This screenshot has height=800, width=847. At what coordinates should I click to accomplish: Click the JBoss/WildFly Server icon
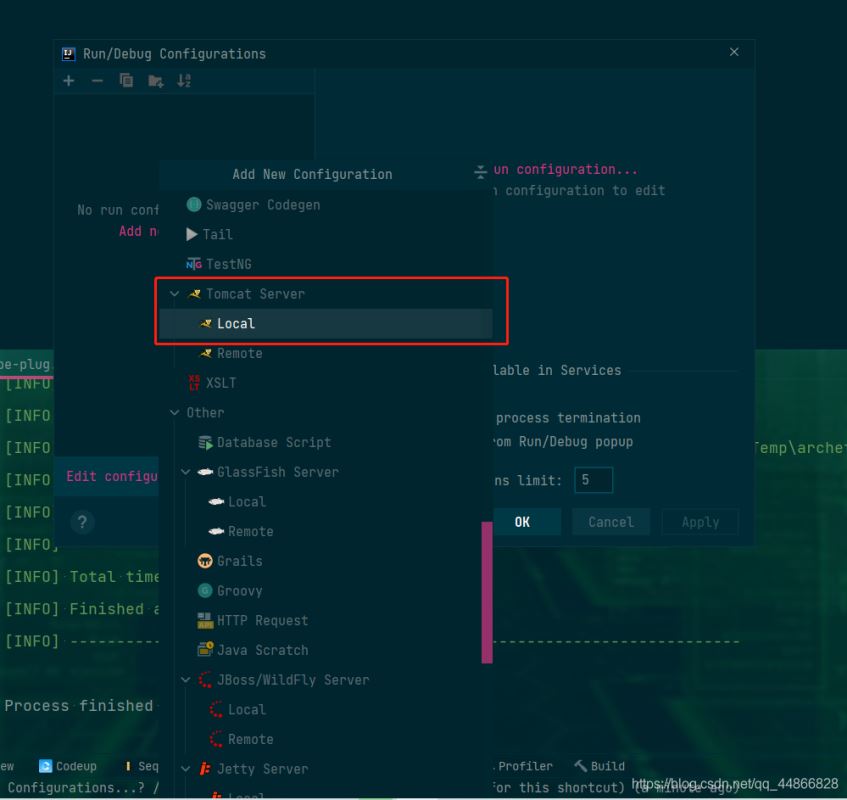coord(205,680)
